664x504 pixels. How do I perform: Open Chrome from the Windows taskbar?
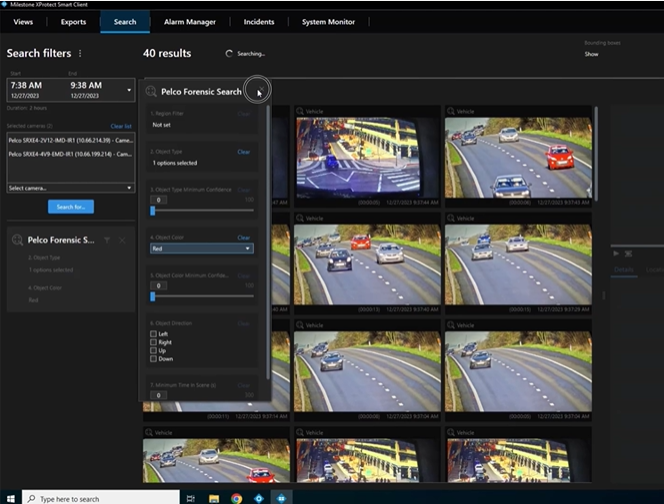tap(236, 497)
